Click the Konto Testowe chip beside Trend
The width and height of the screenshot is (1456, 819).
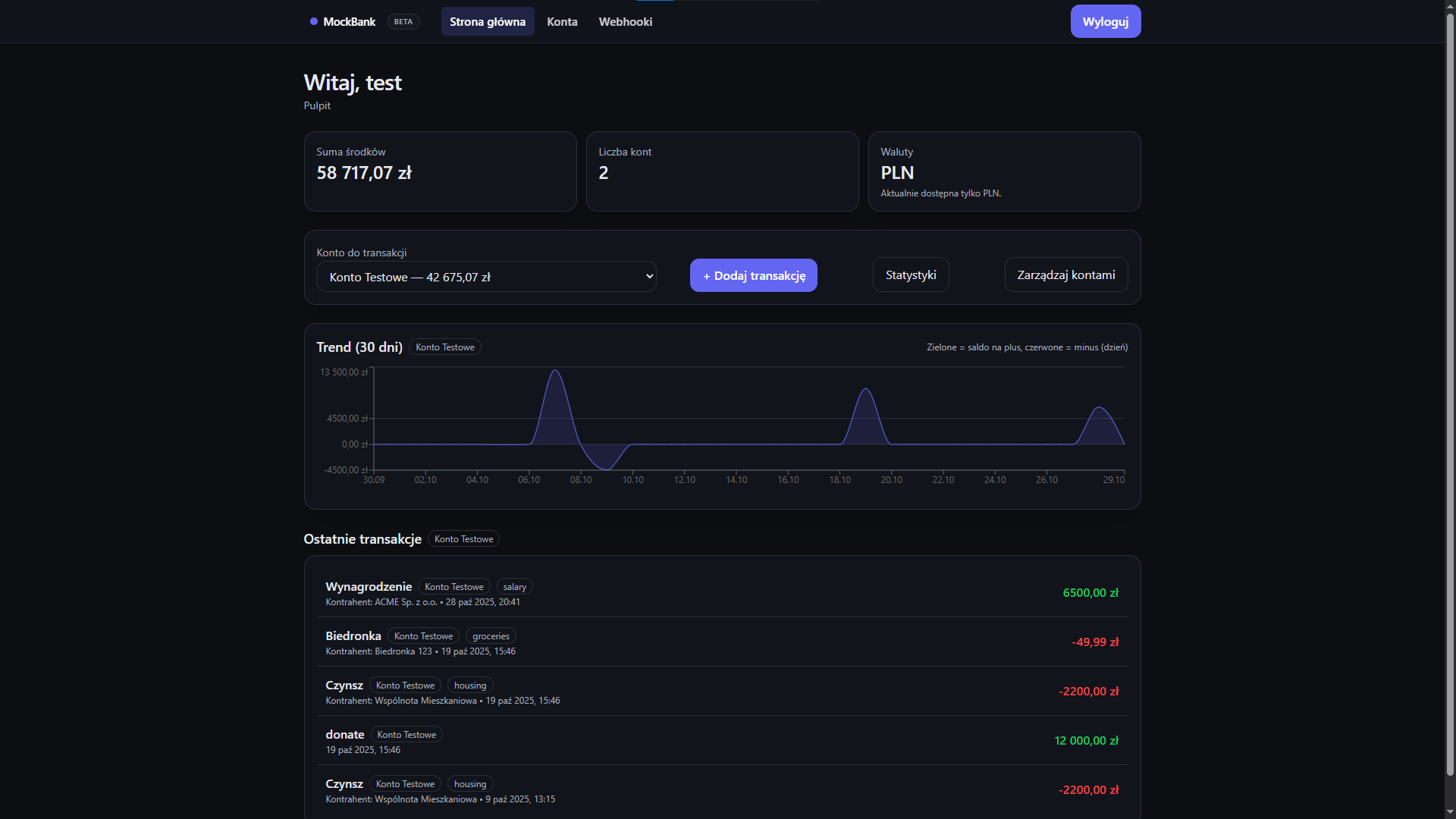tap(445, 347)
